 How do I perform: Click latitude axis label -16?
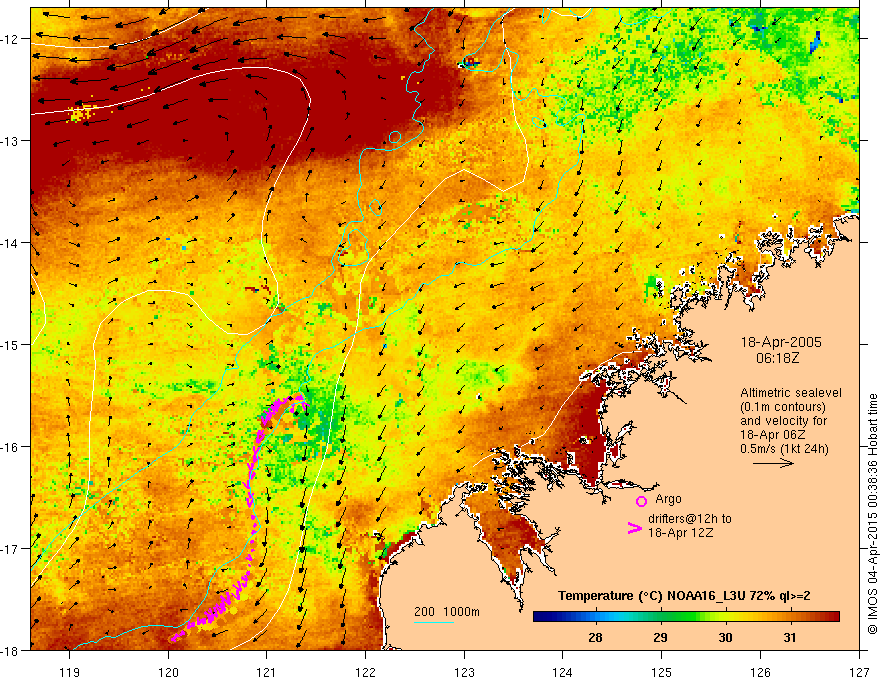[11, 447]
